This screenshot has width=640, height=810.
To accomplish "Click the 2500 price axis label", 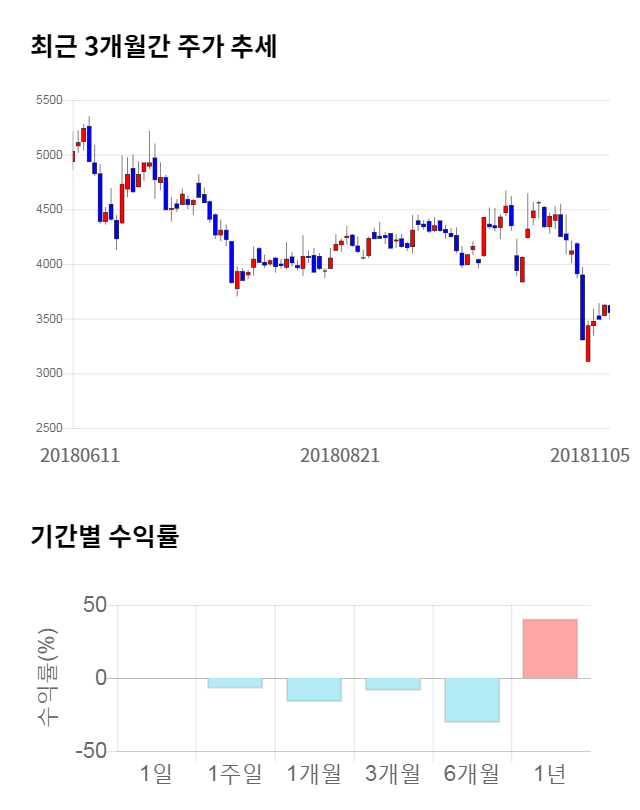I will pyautogui.click(x=49, y=429).
